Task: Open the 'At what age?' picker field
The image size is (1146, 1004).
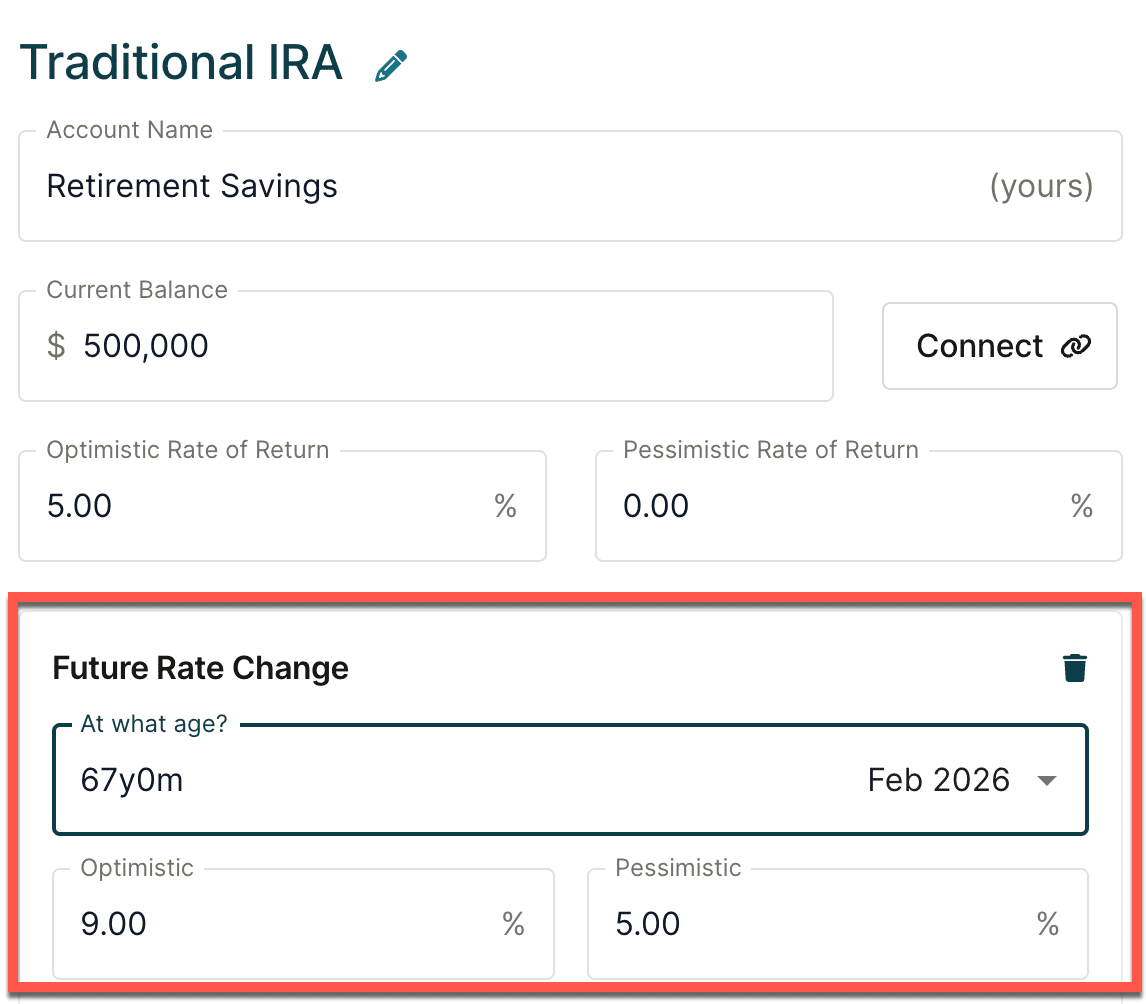Action: pyautogui.click(x=400, y=780)
